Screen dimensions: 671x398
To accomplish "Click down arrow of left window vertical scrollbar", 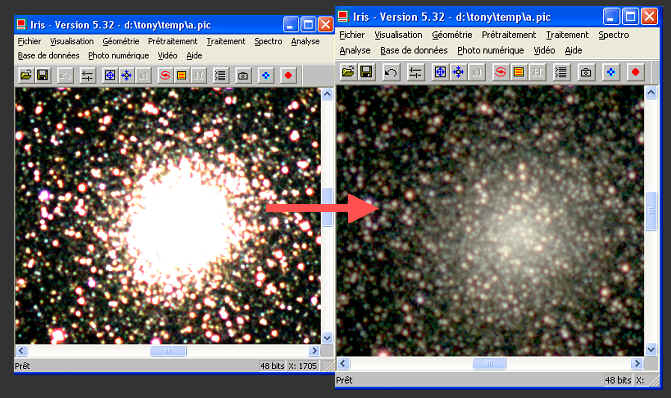I will tap(327, 338).
